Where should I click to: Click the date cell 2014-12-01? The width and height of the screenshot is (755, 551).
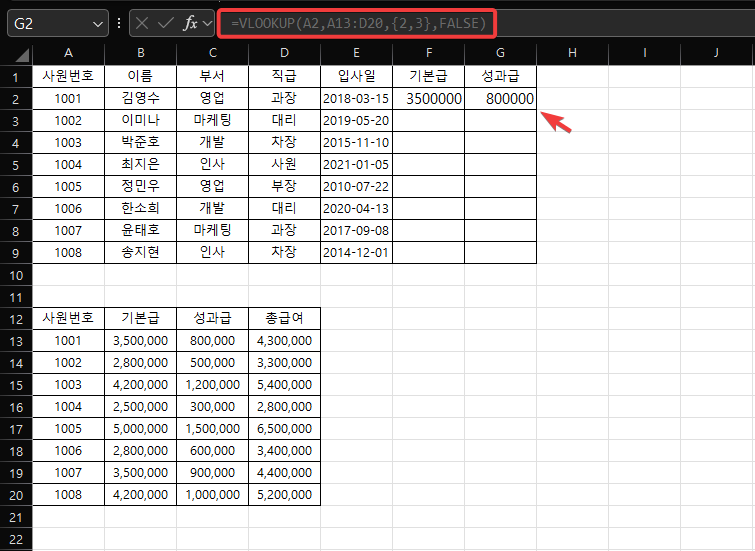click(x=356, y=252)
